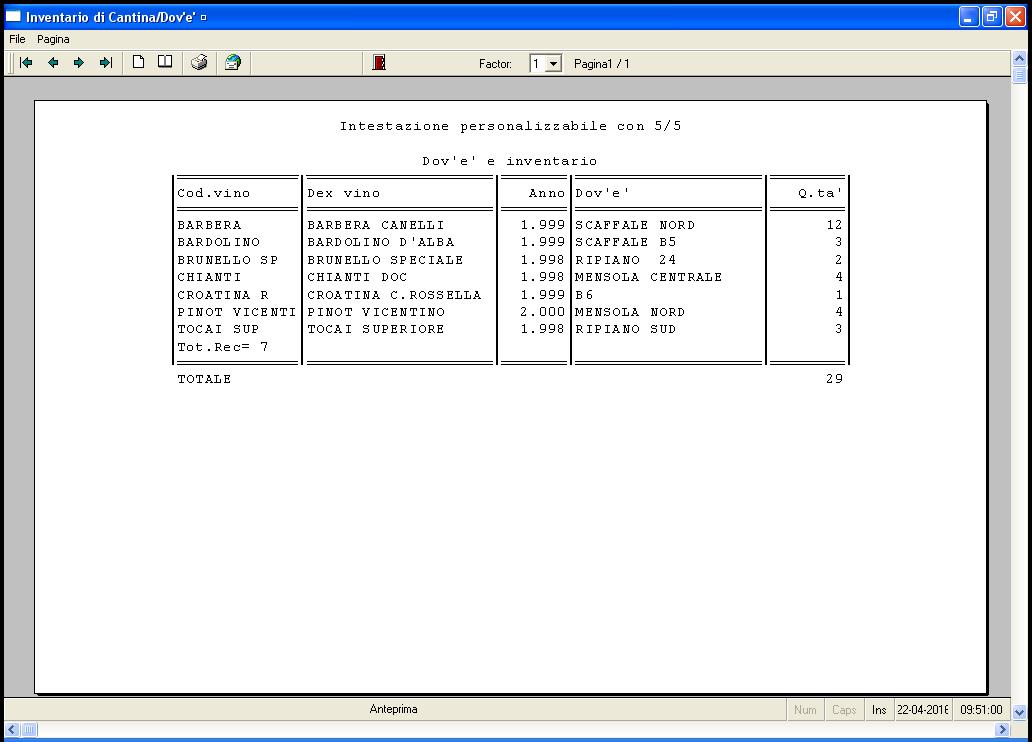
Task: Go to the first page
Action: click(x=26, y=63)
